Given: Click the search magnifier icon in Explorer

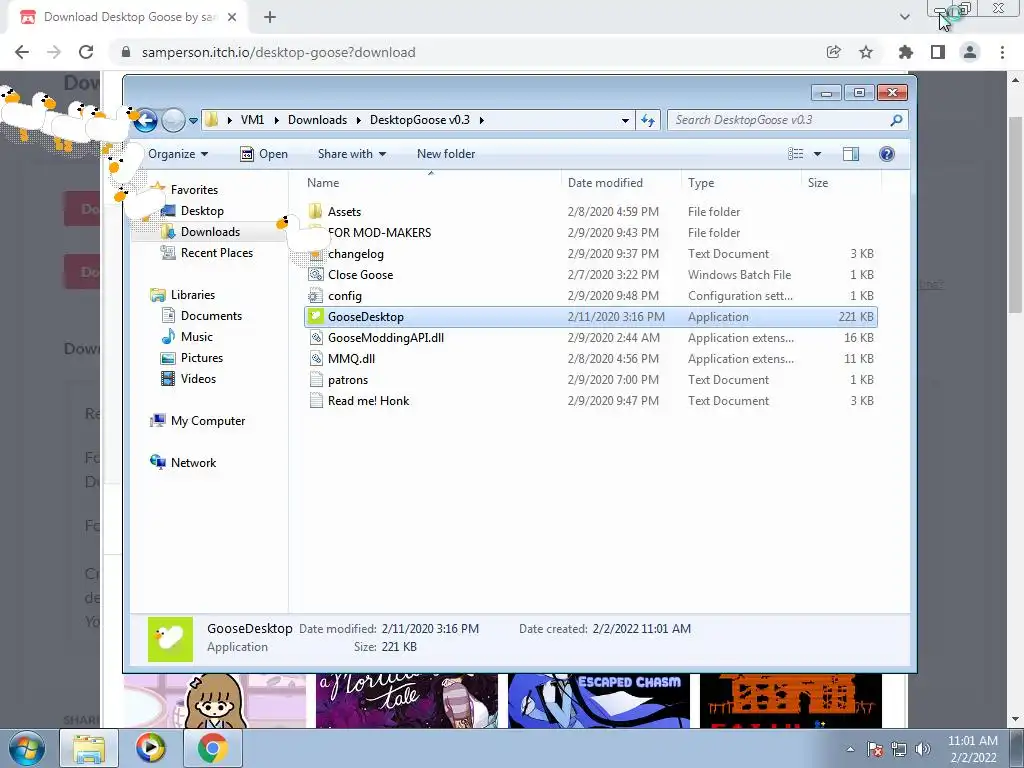Looking at the screenshot, I should pos(896,120).
